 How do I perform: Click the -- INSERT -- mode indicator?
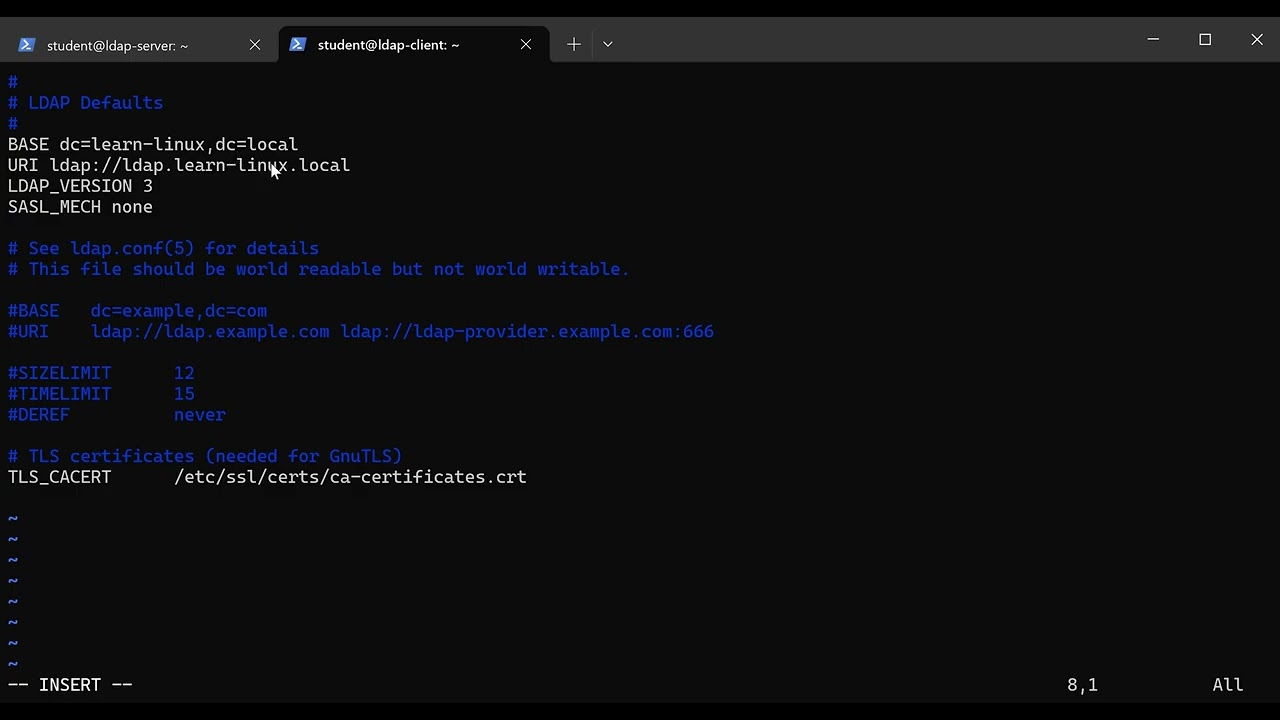70,685
